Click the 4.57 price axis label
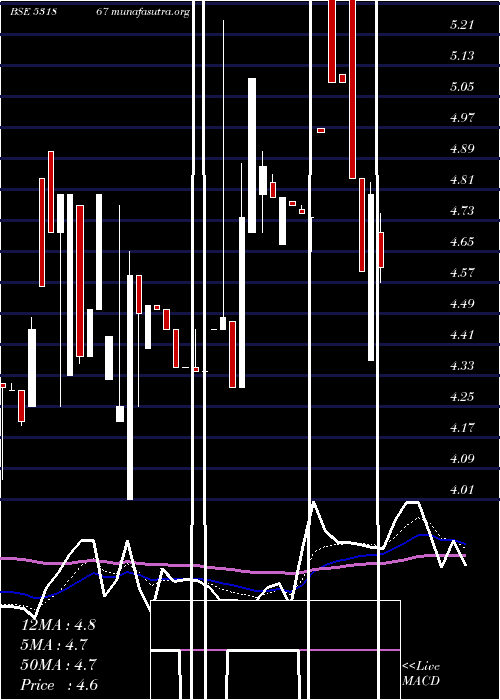The height and width of the screenshot is (700, 500). click(x=462, y=273)
